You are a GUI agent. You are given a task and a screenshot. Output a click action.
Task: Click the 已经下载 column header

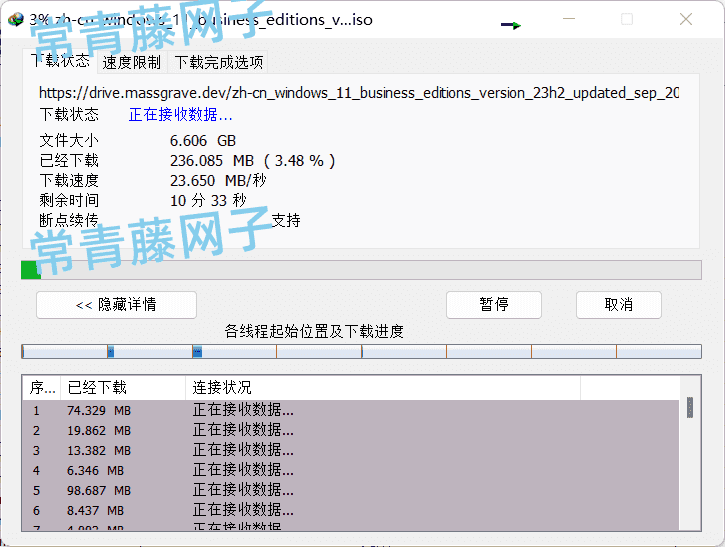[x=123, y=387]
